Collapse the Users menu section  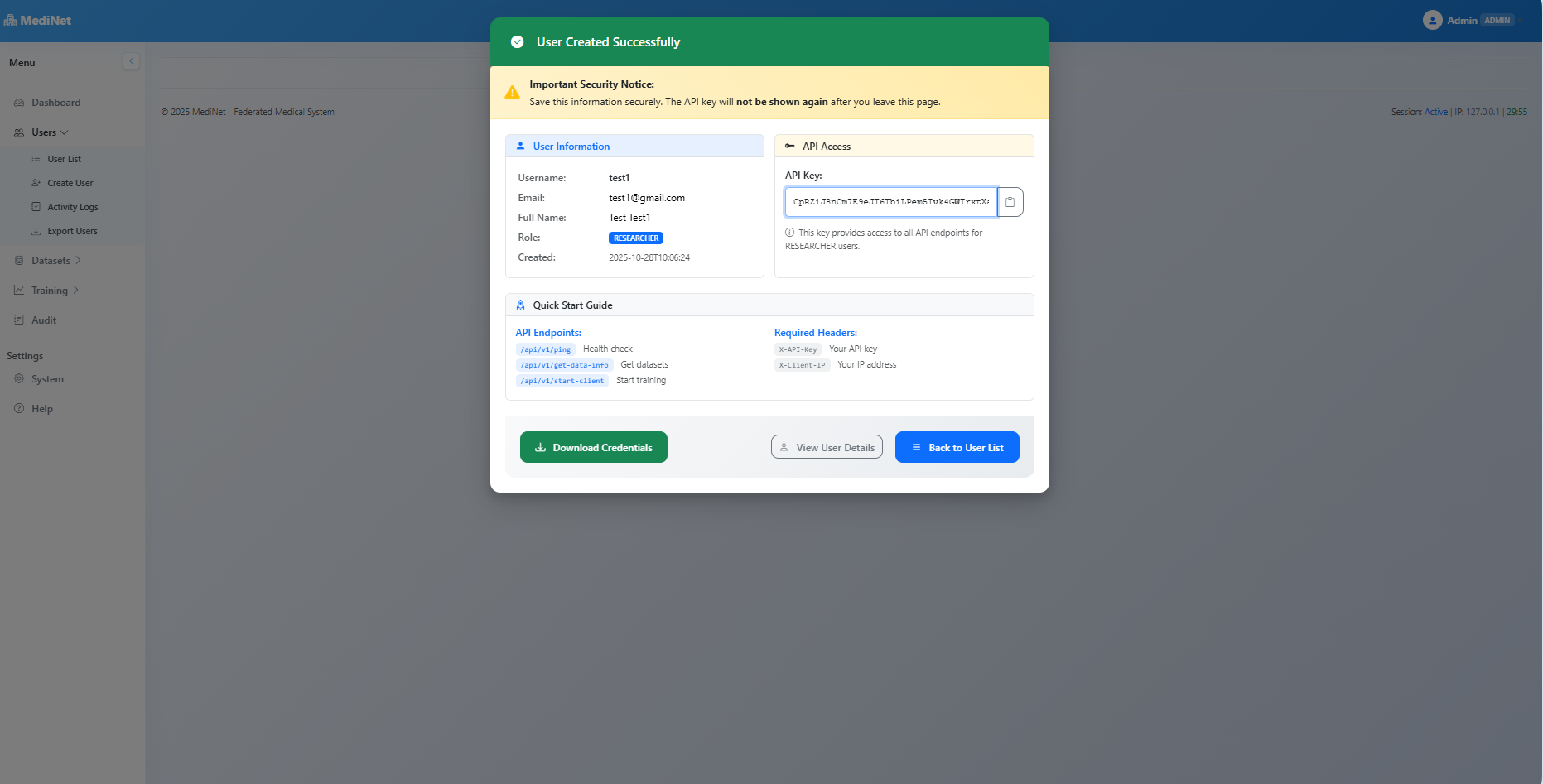42,132
